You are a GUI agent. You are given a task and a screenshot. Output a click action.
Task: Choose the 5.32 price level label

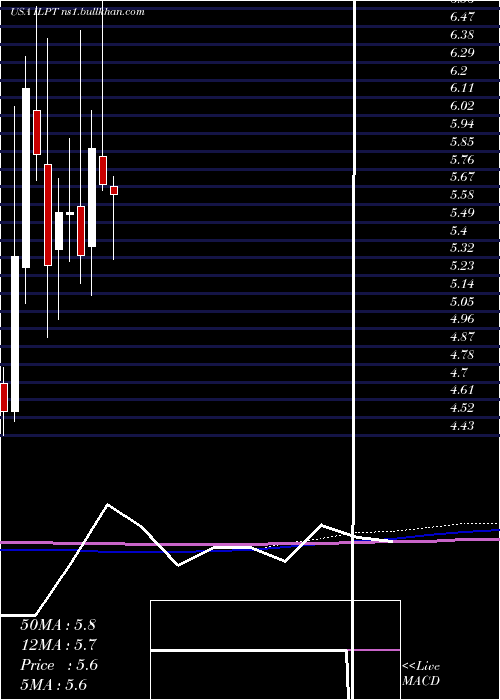[x=462, y=248]
